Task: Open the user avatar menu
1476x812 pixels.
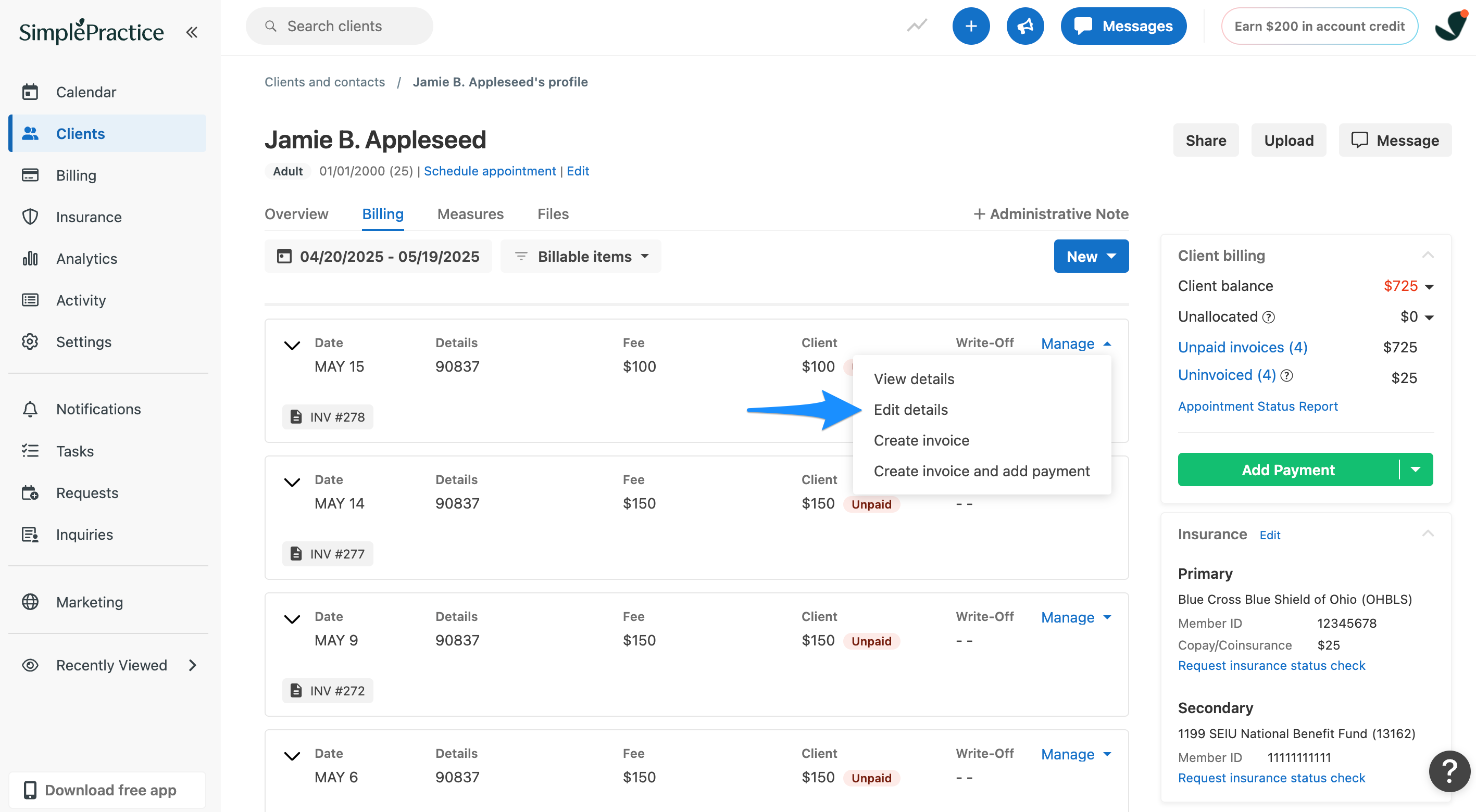Action: (x=1452, y=26)
